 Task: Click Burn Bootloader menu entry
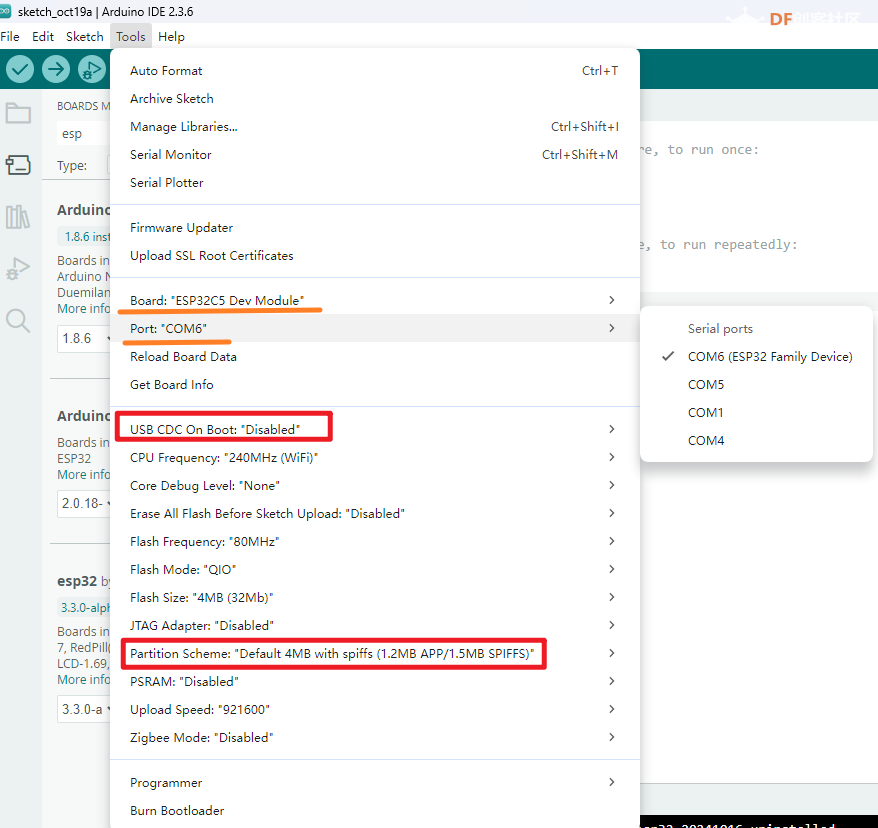click(177, 810)
